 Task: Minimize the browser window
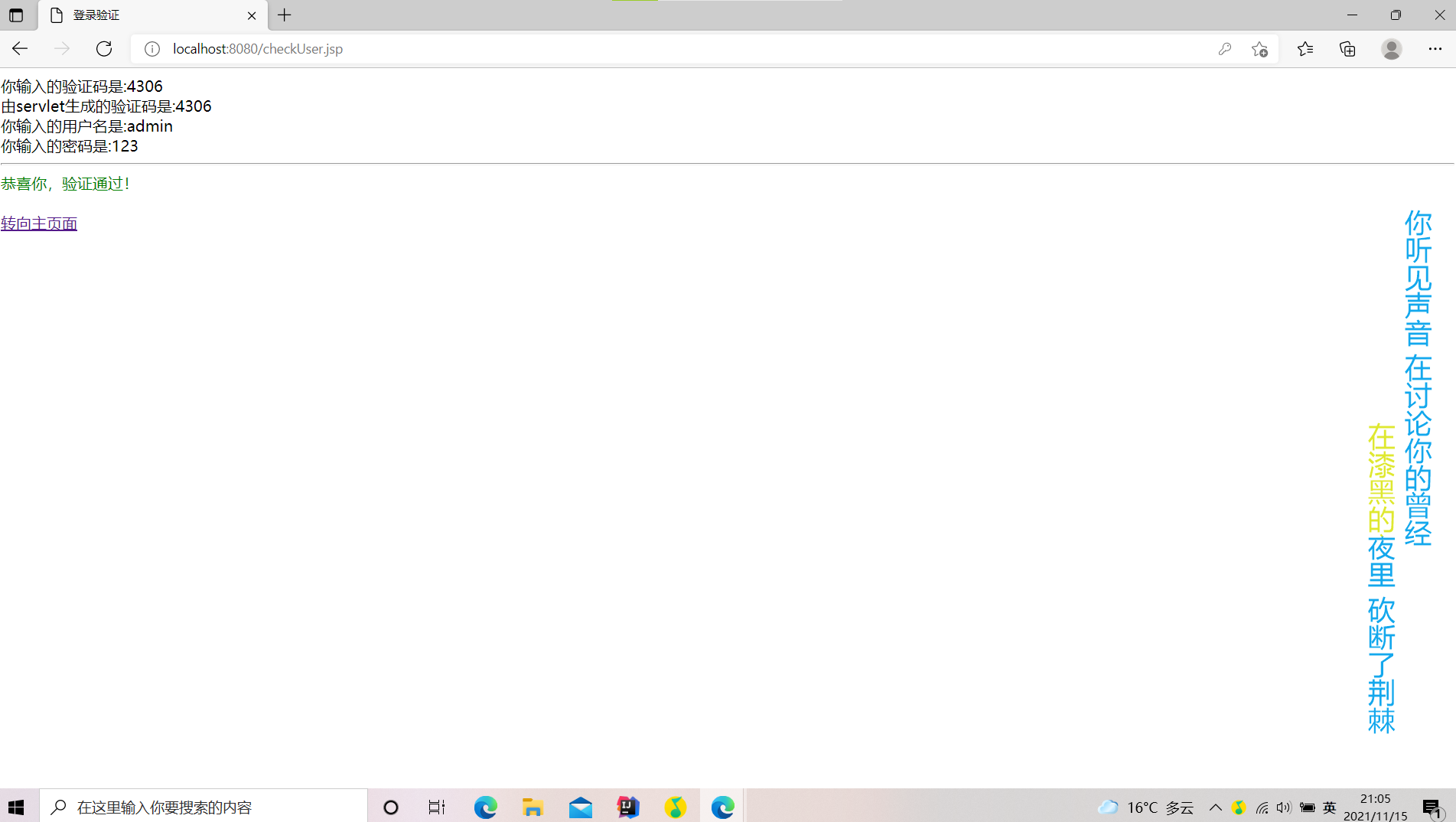pyautogui.click(x=1352, y=15)
